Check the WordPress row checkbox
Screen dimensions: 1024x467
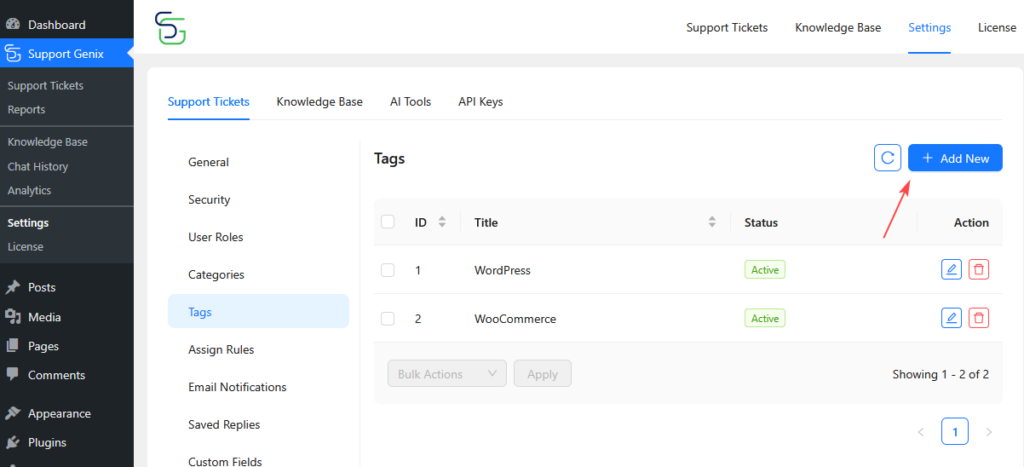coord(388,270)
